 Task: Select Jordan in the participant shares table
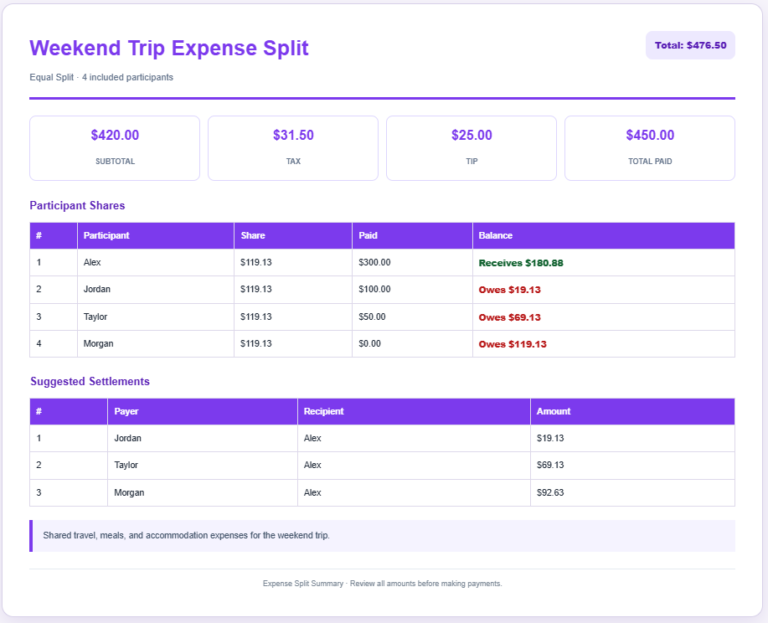coord(97,289)
